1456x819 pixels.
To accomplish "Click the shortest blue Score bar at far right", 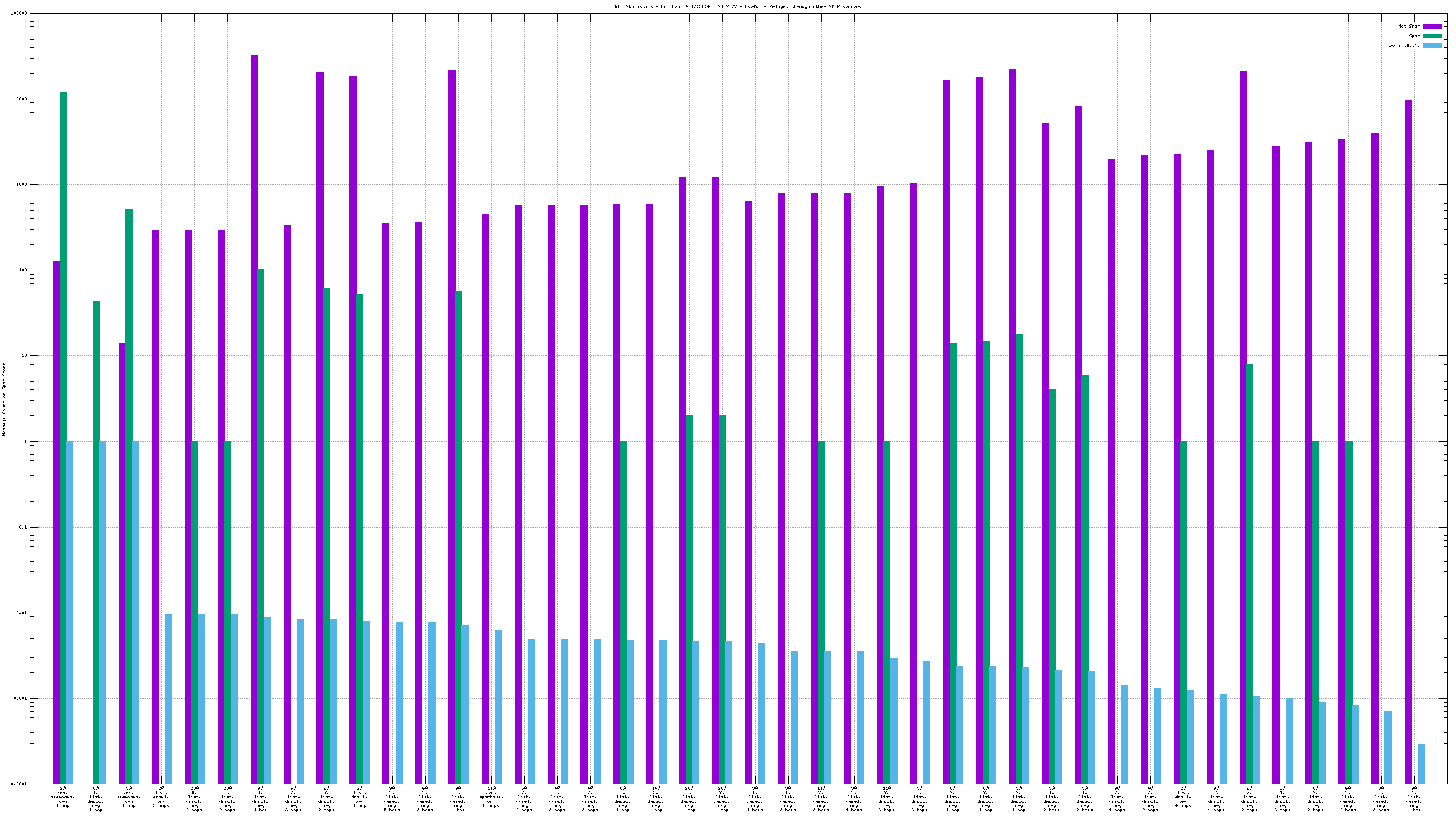I will (1421, 763).
